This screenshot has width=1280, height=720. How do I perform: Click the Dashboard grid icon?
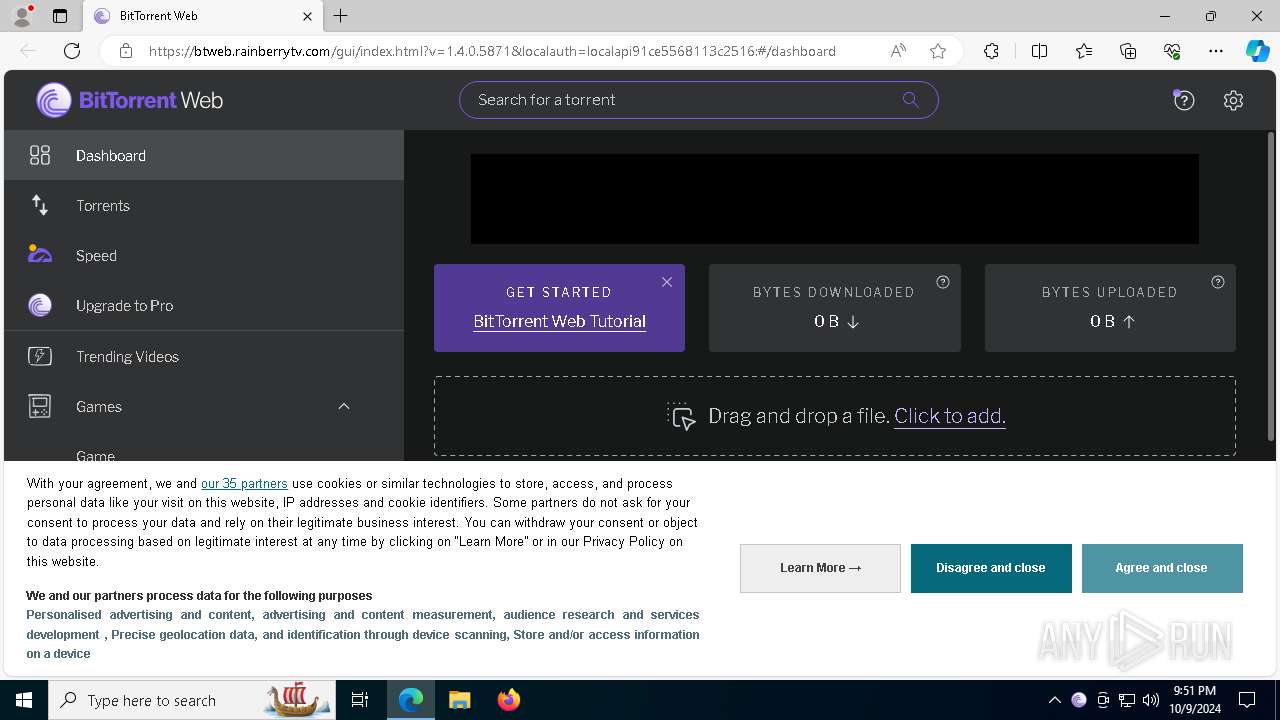click(x=40, y=155)
